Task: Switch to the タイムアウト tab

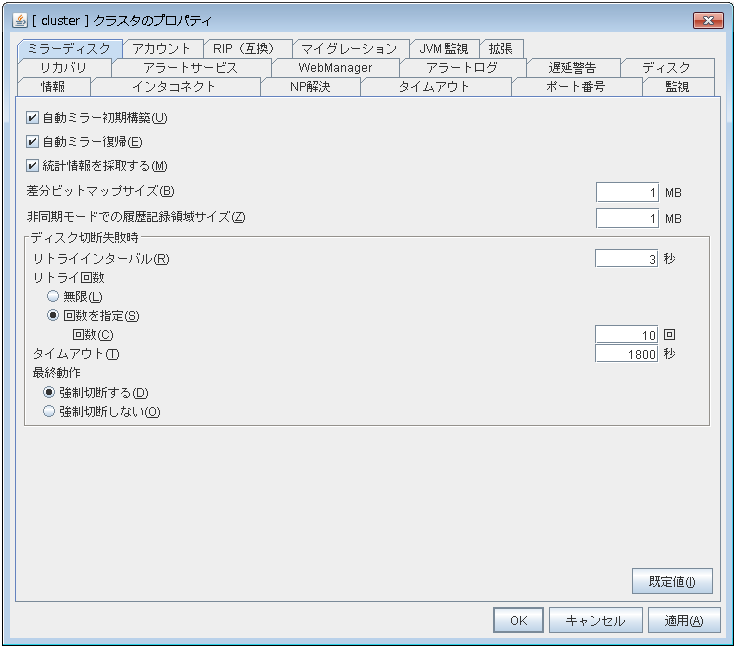Action: coord(435,87)
